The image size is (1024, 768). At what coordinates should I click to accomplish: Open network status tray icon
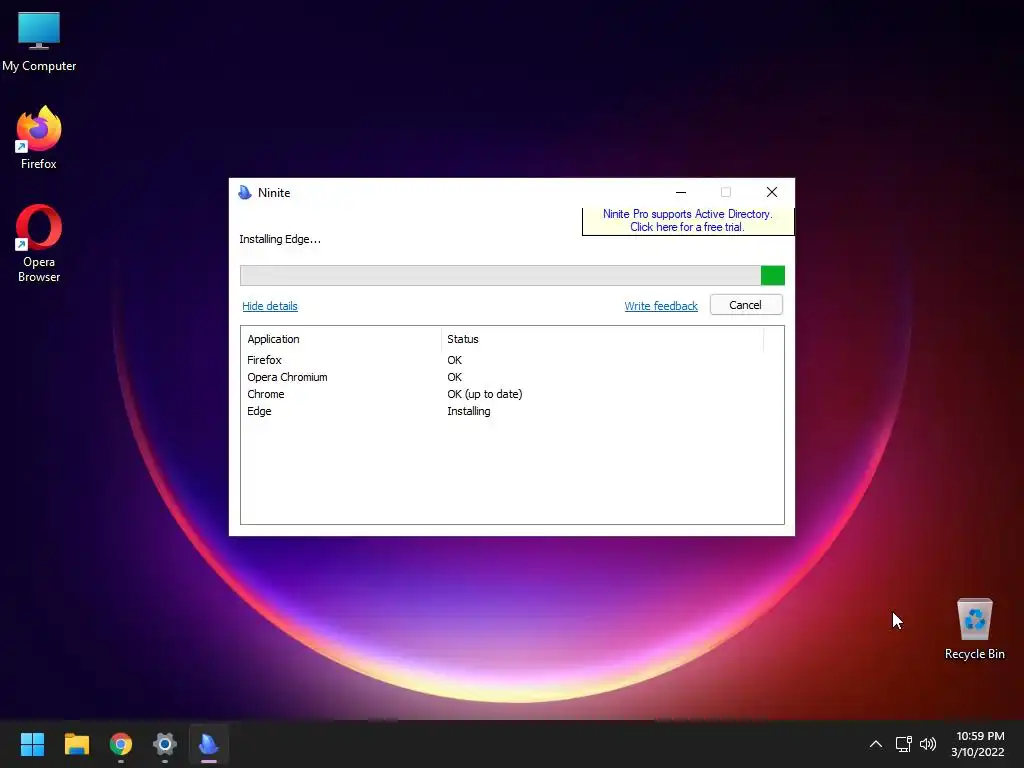pos(903,744)
